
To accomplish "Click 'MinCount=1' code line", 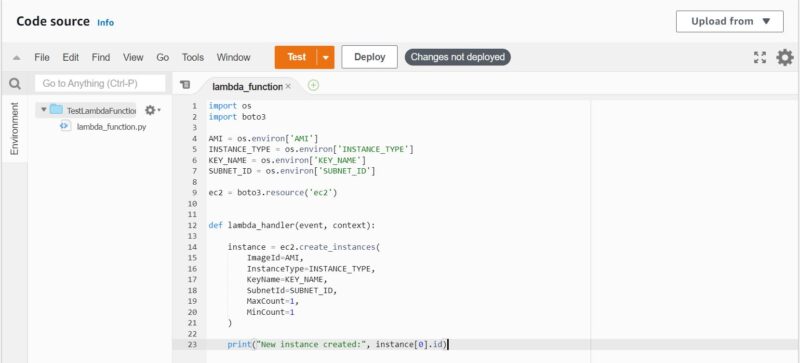I will pos(270,311).
